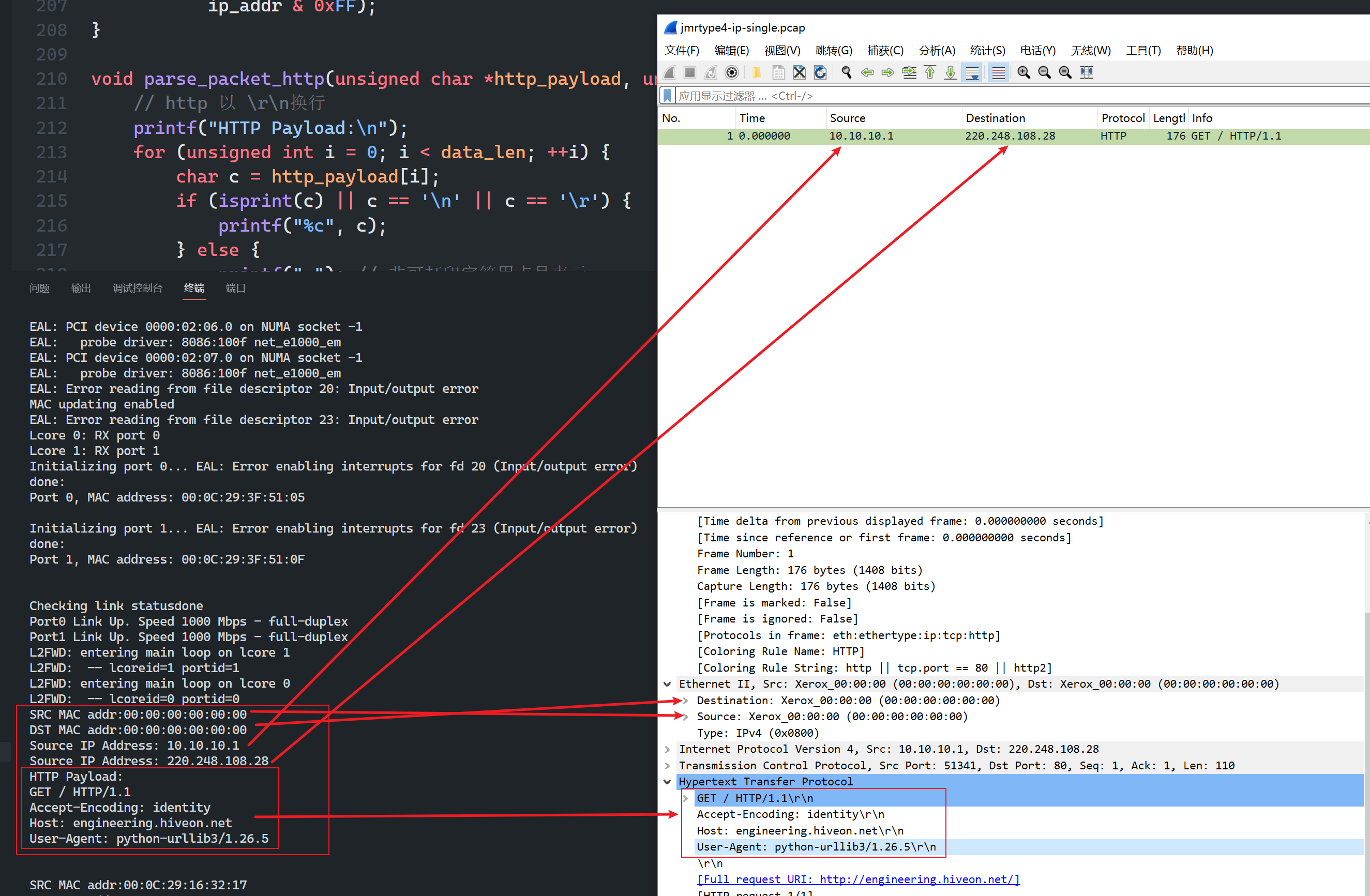Open the Full request URI link
The width and height of the screenshot is (1370, 896).
tap(857, 879)
